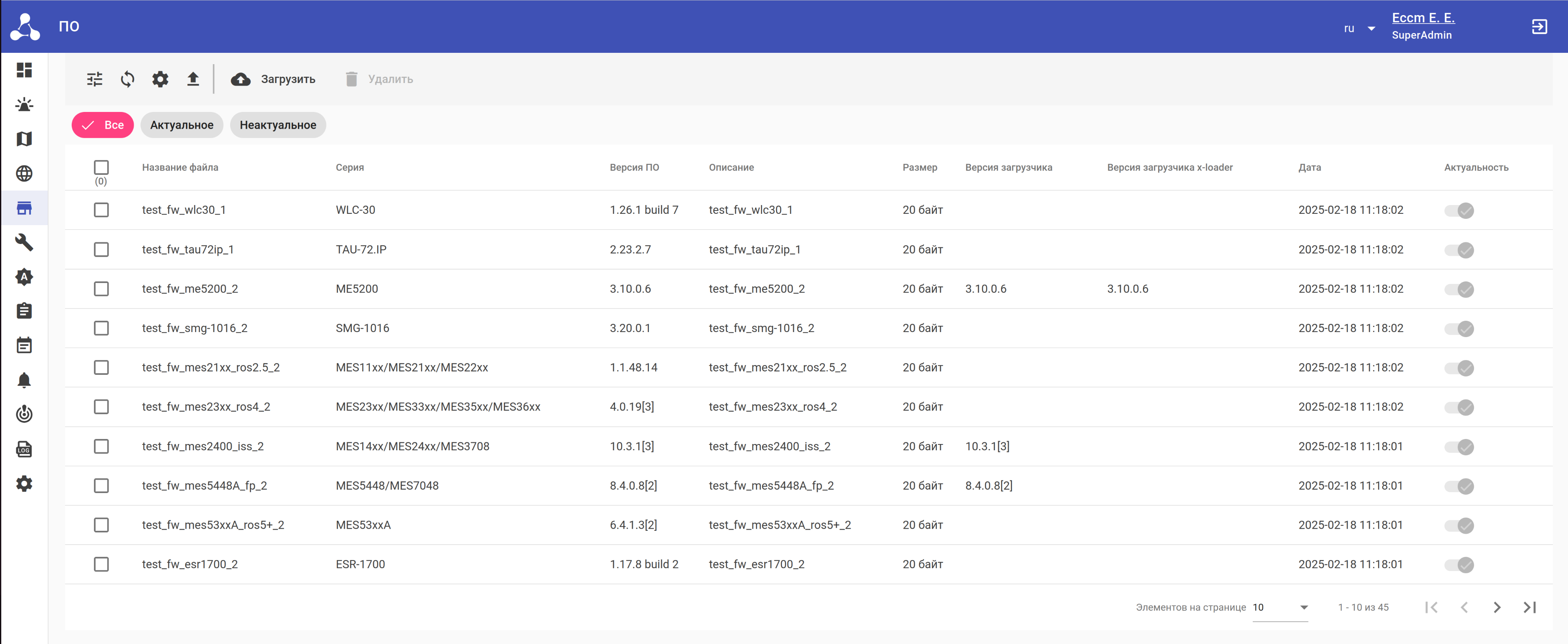Open the sidebar dashboard icon
Image resolution: width=1568 pixels, height=644 pixels.
click(x=24, y=70)
